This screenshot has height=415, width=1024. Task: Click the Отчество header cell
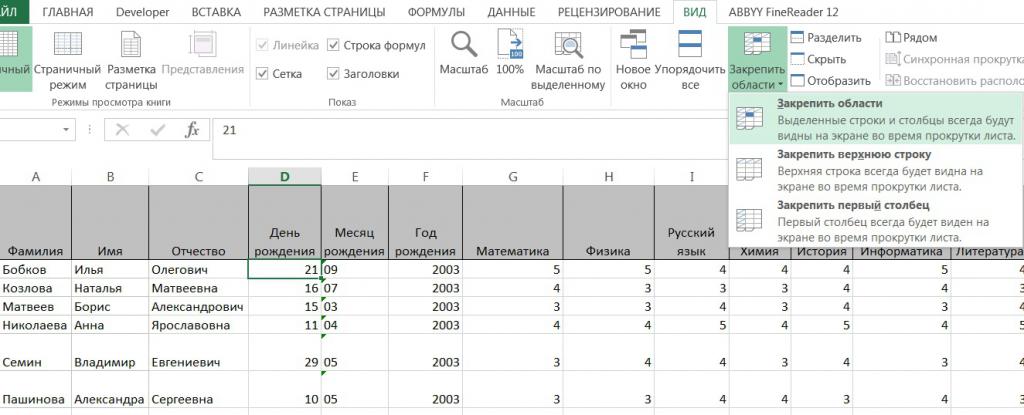coord(199,222)
